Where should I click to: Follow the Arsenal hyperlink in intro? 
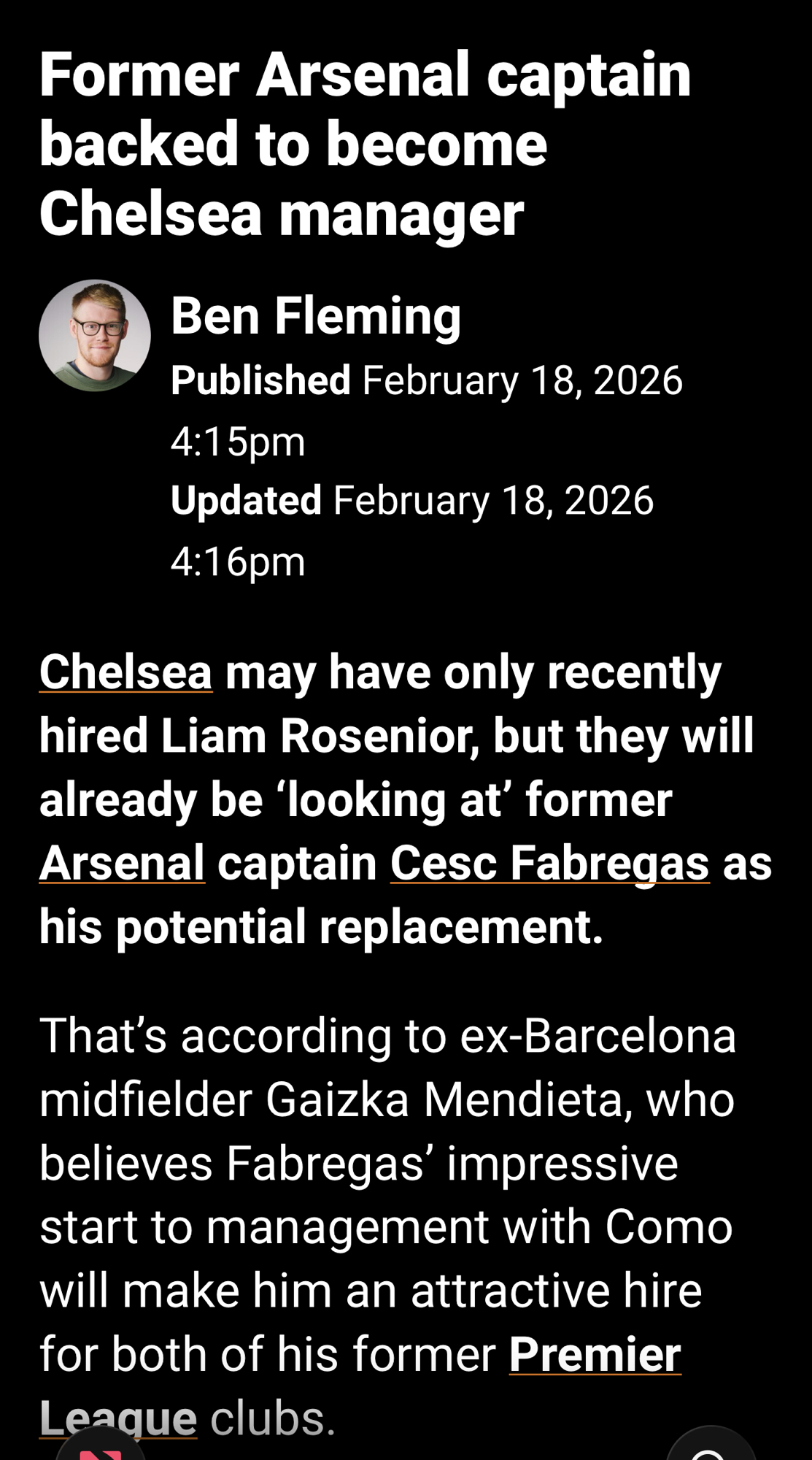click(122, 863)
